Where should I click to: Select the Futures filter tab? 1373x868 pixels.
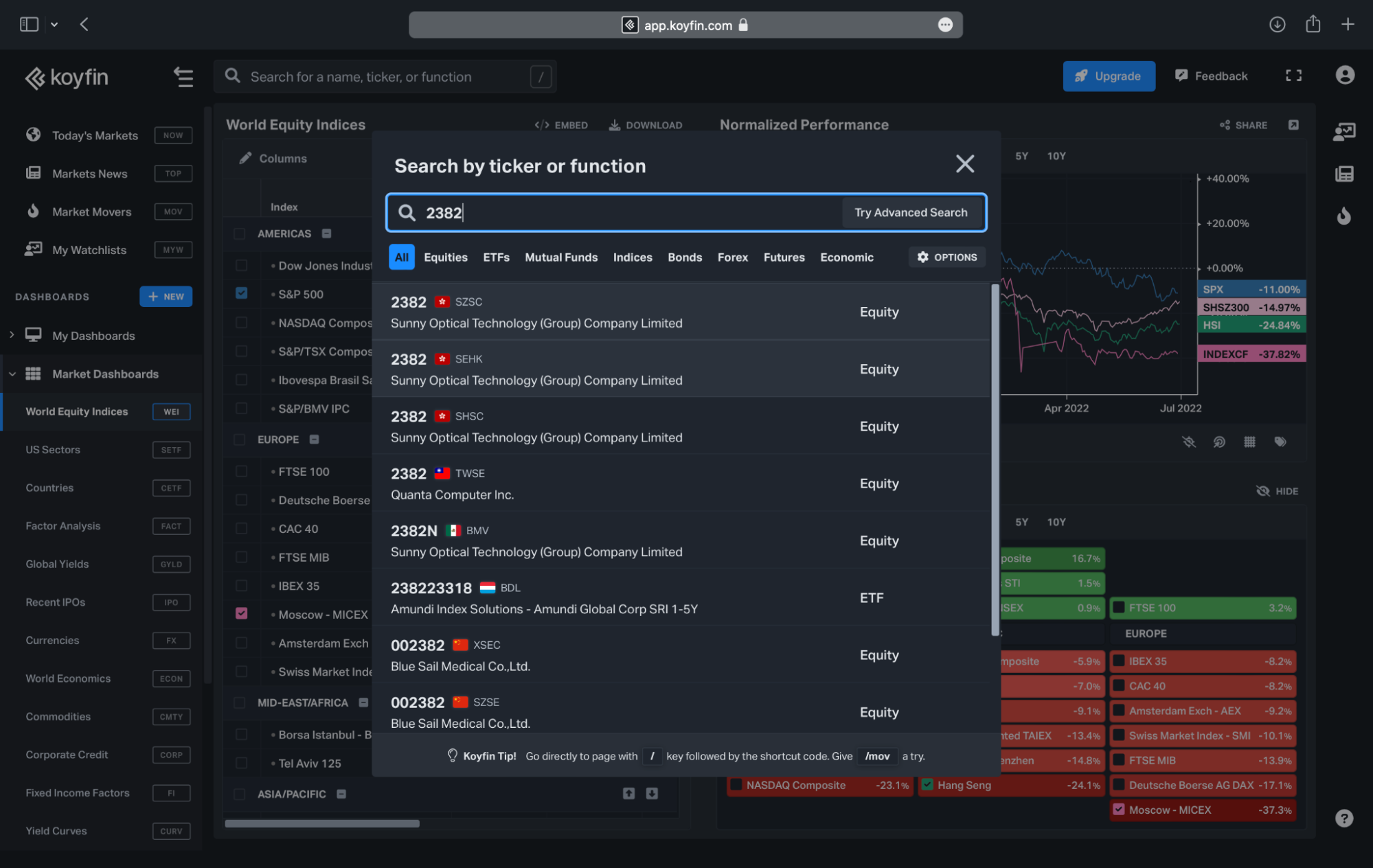784,257
